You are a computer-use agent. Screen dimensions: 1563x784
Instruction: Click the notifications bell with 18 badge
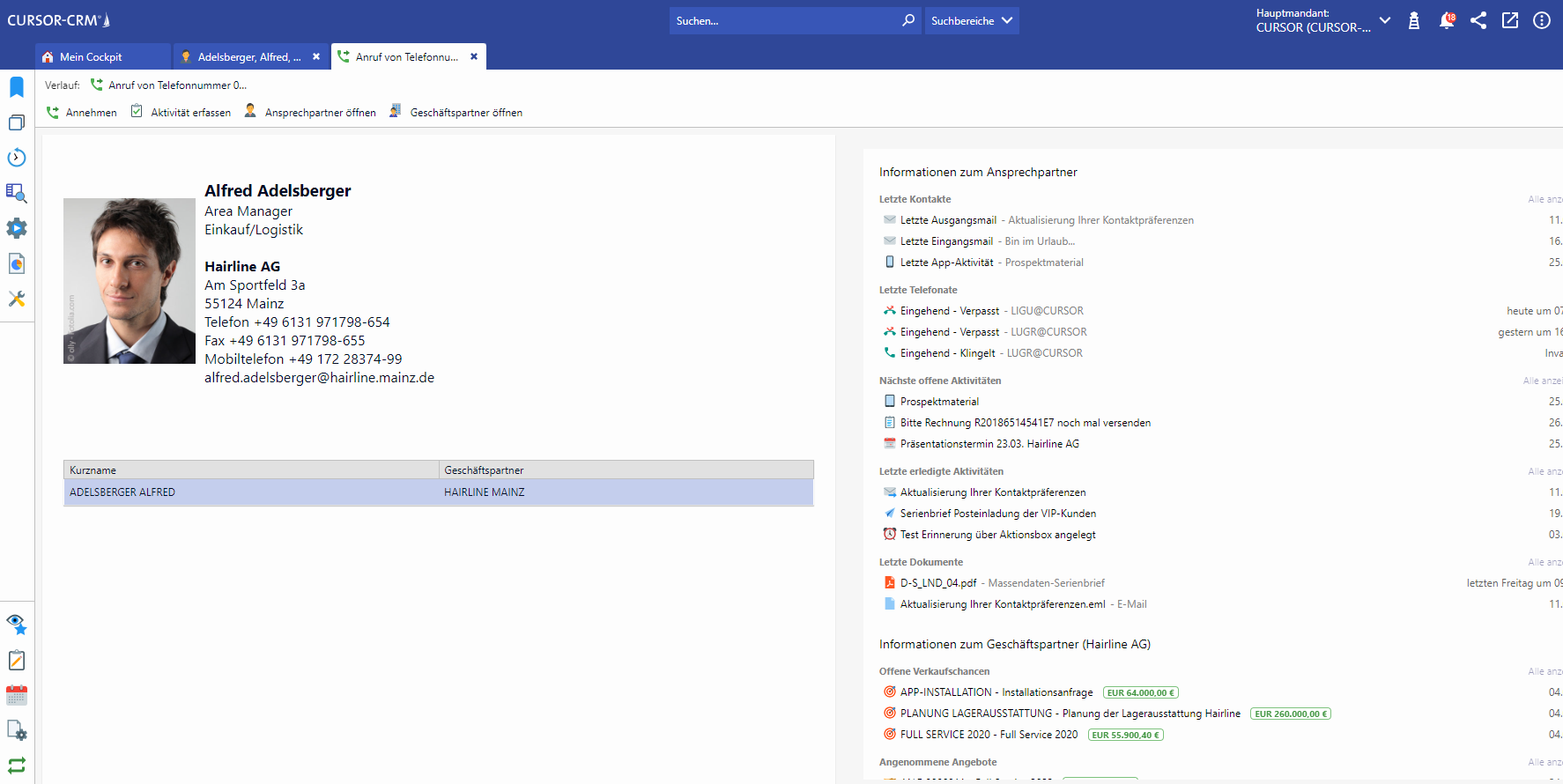(x=1446, y=20)
